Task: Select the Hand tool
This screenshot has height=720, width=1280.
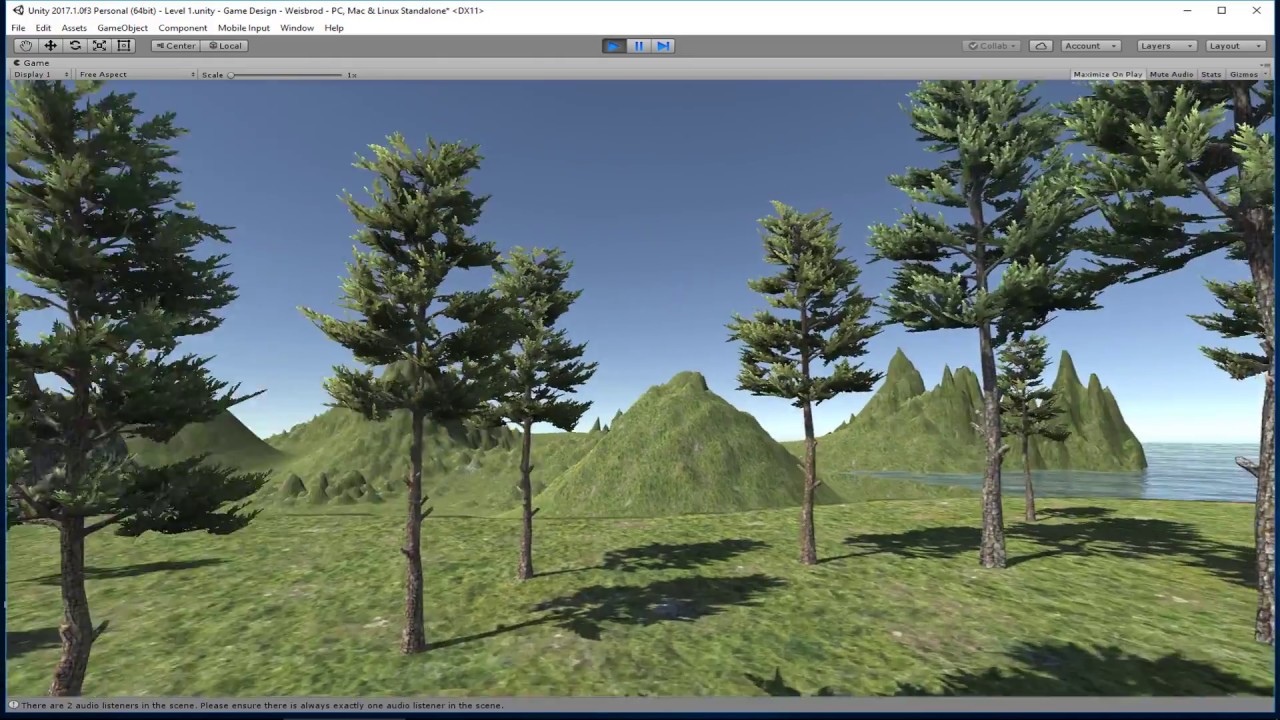Action: point(26,46)
